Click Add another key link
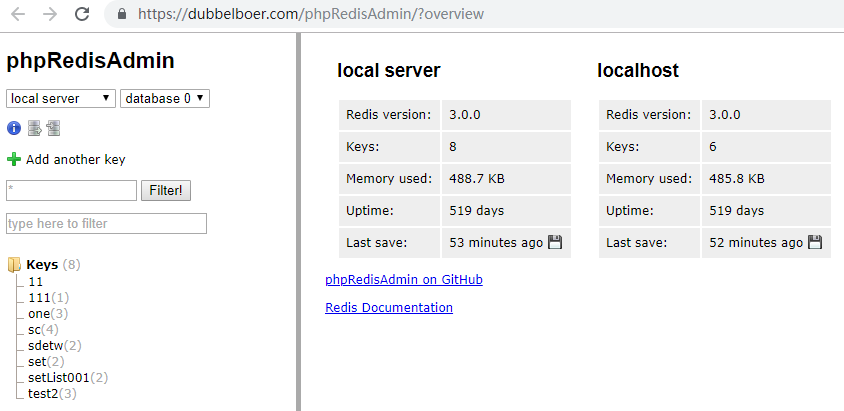The height and width of the screenshot is (411, 844). click(x=75, y=160)
